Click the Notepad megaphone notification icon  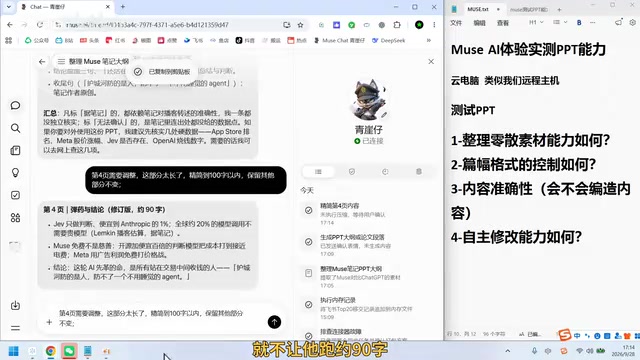(x=619, y=22)
